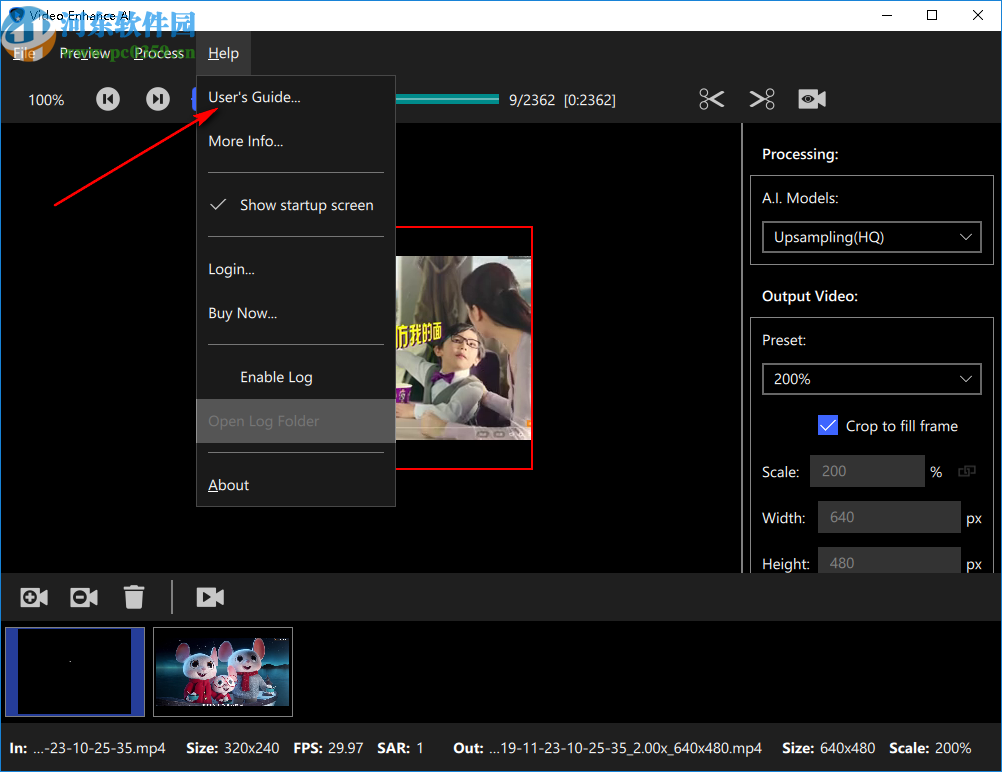Click the Login menu entry

(x=231, y=269)
